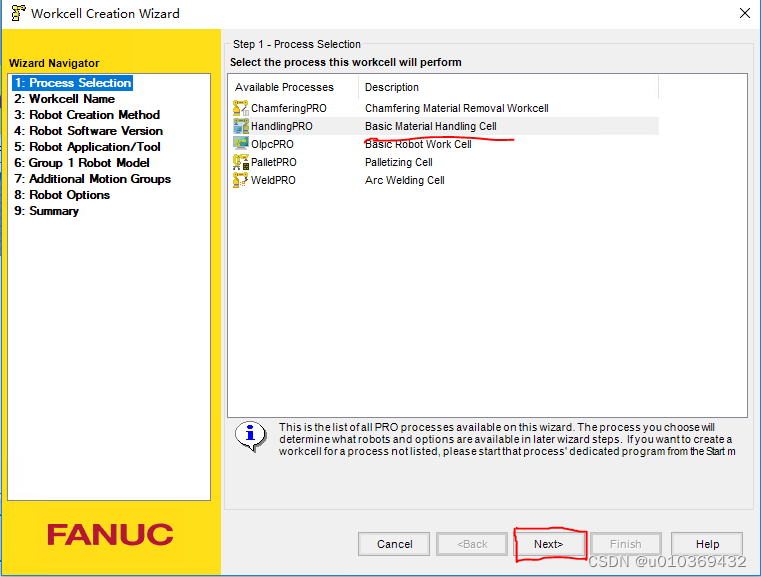Select WeldPRO process name
The width and height of the screenshot is (761, 577).
273,180
